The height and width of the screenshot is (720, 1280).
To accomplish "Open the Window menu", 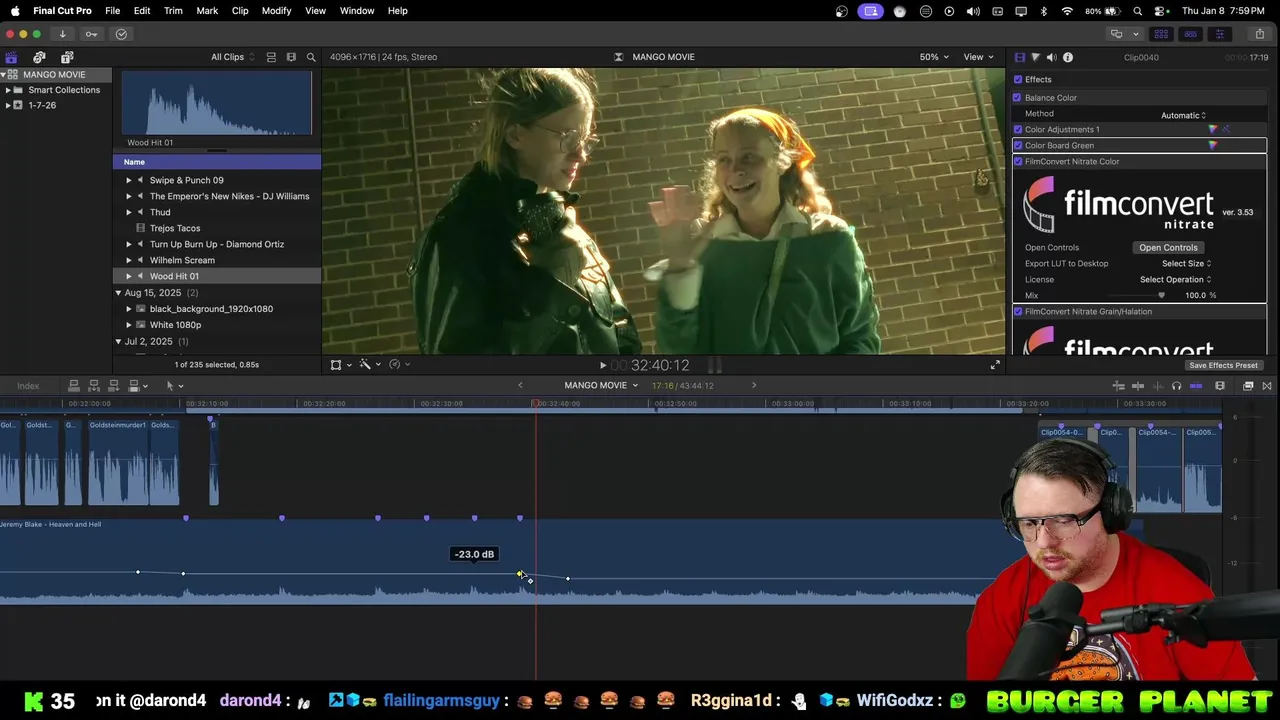I will coord(357,10).
